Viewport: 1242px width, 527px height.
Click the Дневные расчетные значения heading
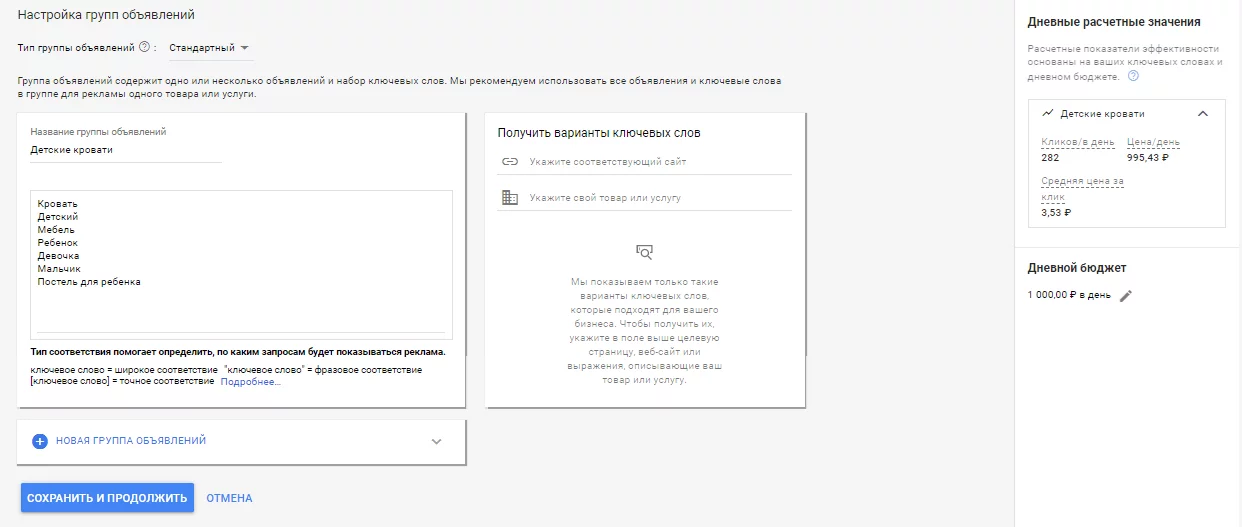(1114, 21)
